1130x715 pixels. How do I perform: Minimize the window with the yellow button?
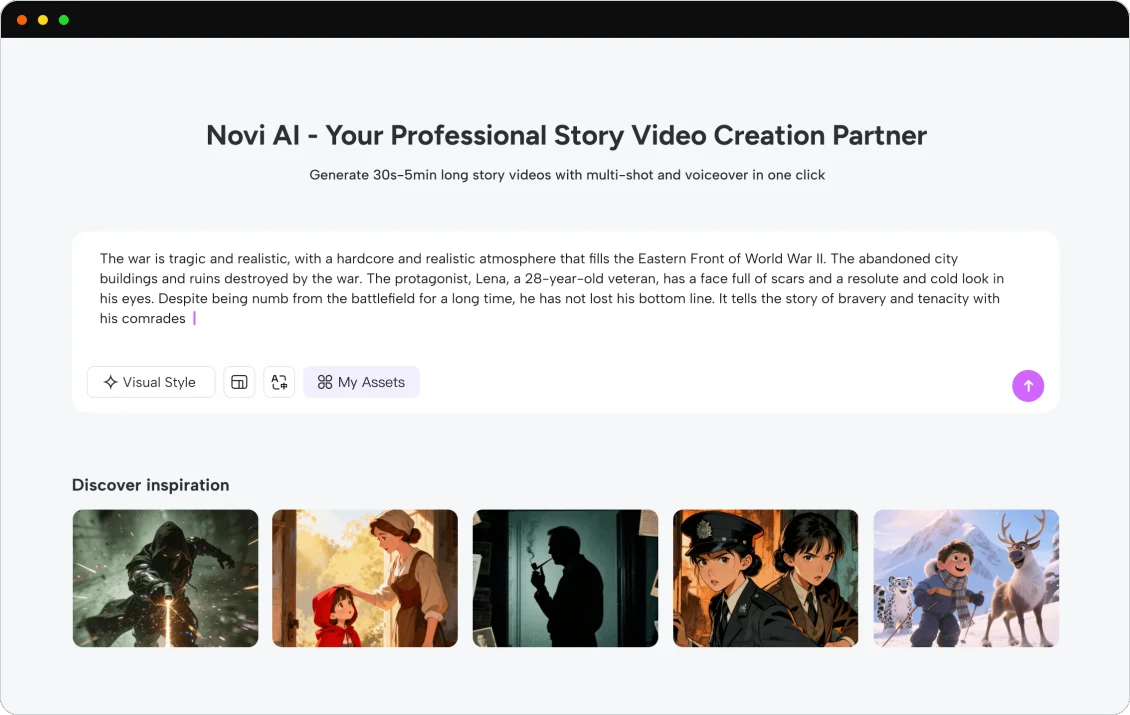[x=43, y=19]
